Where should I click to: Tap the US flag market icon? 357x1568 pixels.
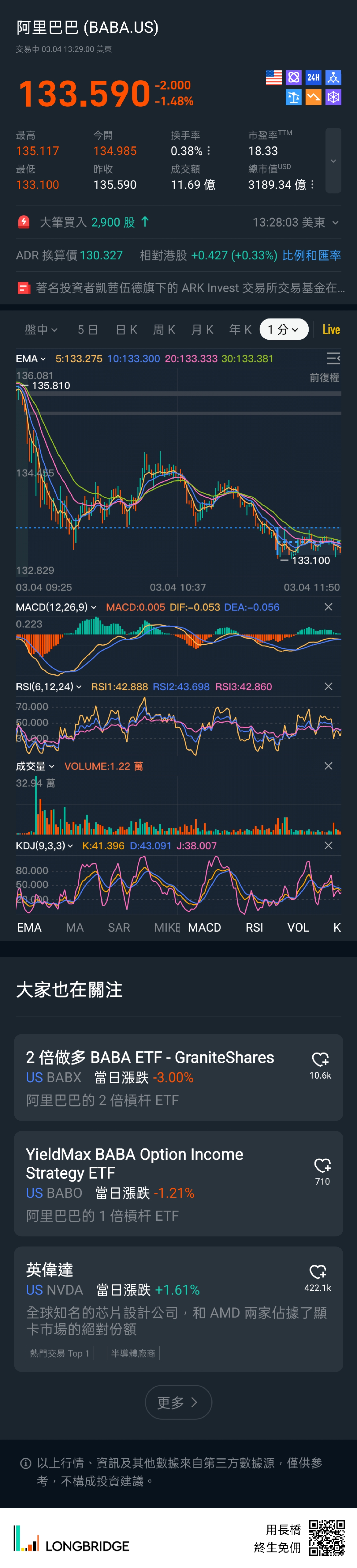274,77
